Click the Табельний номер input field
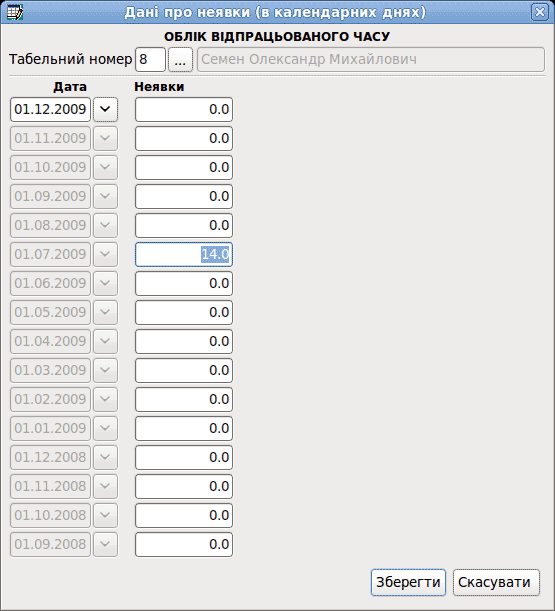Screen dimensions: 555x611 (150, 60)
